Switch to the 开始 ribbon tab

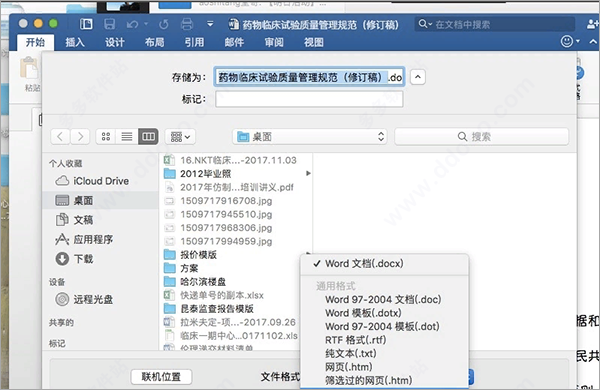coord(35,42)
